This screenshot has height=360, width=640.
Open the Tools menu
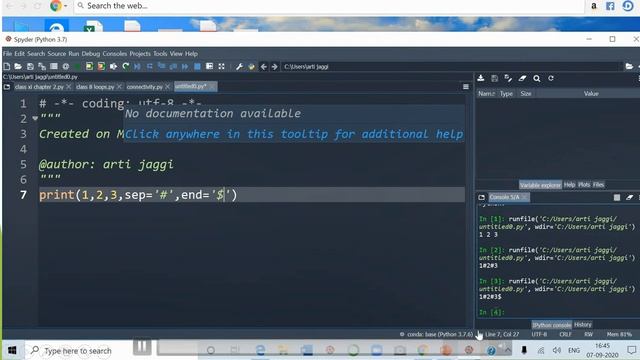tap(160, 53)
